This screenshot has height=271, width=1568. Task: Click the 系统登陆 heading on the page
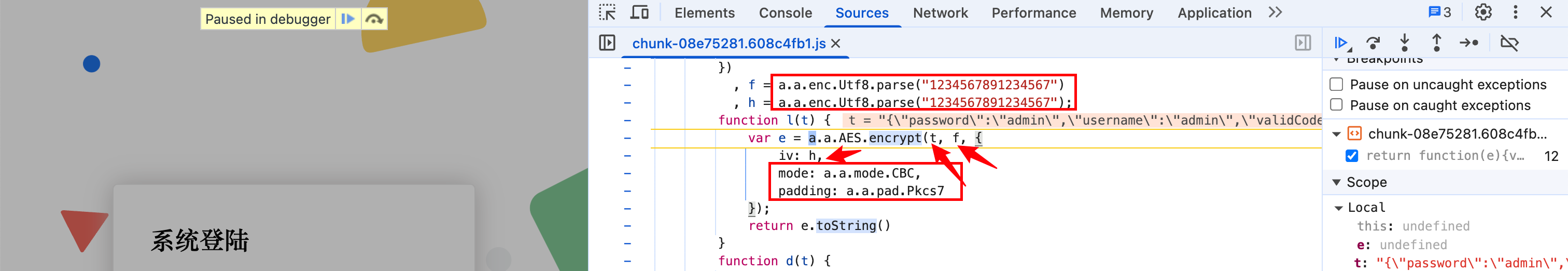pyautogui.click(x=200, y=240)
